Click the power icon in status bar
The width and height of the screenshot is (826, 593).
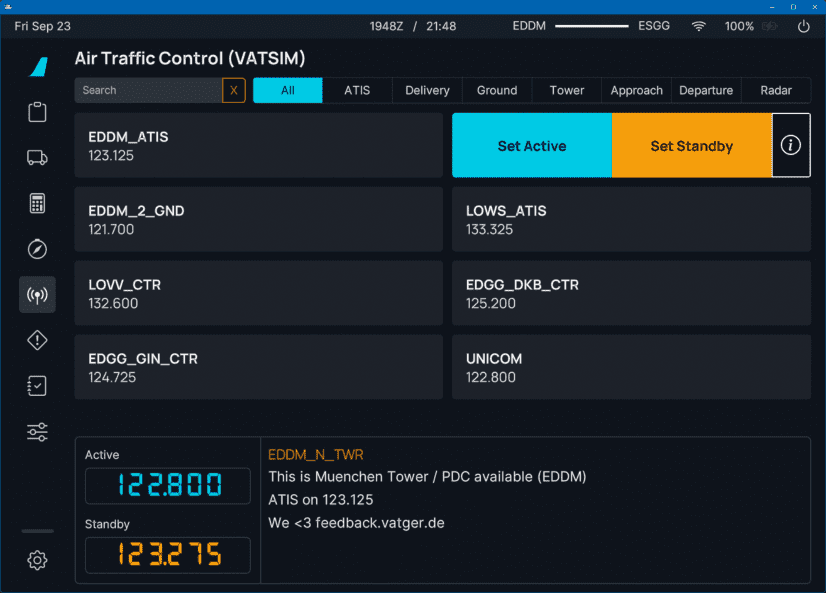click(803, 26)
